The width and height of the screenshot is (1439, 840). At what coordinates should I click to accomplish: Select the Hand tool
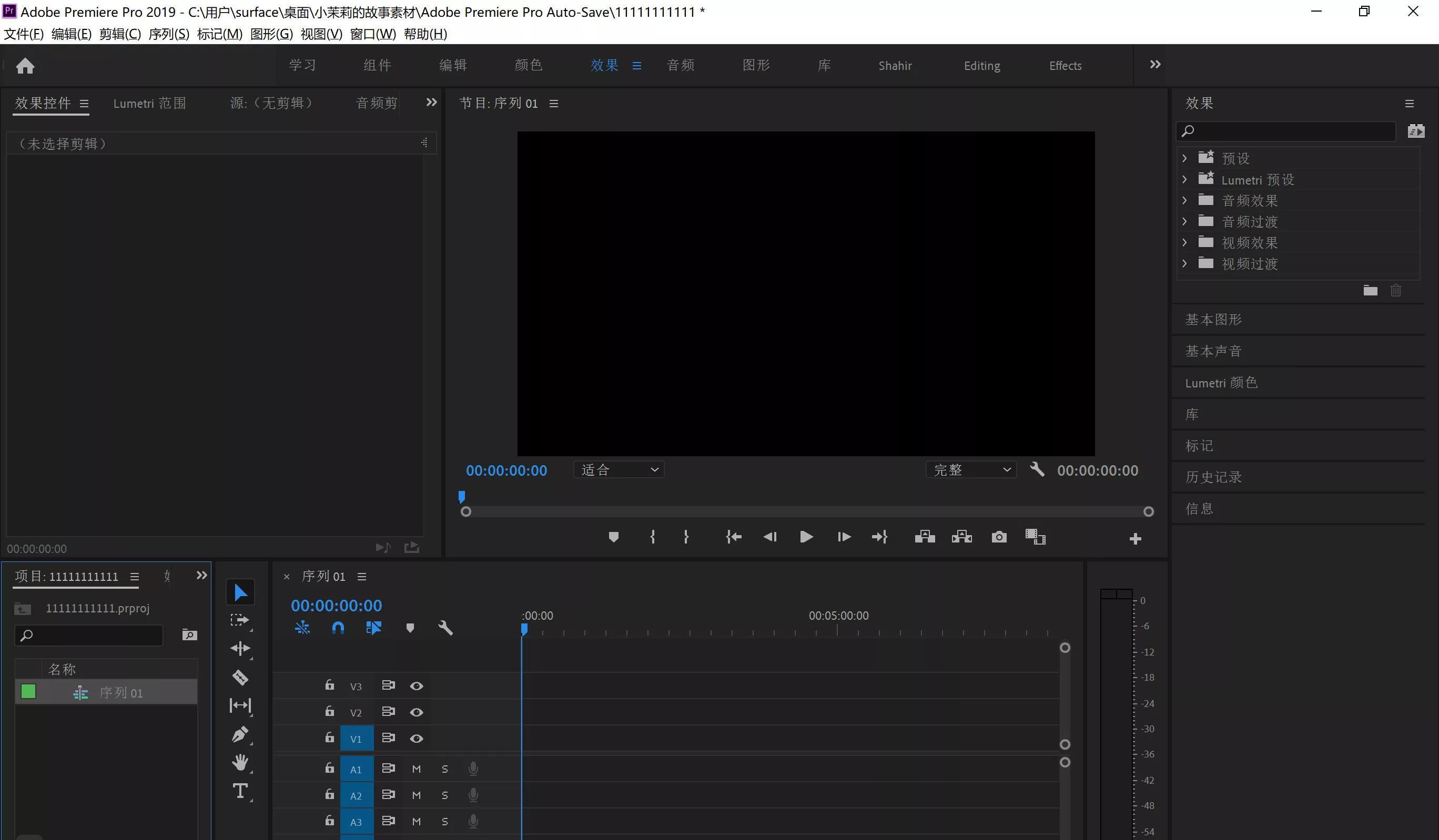click(240, 762)
